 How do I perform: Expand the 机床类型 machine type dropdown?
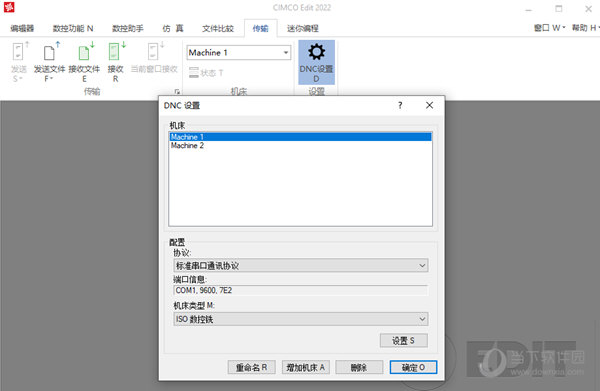tap(422, 319)
